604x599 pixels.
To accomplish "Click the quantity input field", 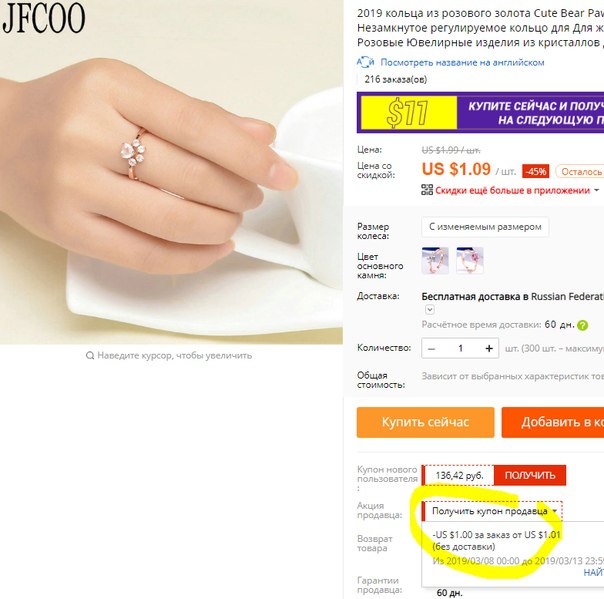I will tap(460, 349).
